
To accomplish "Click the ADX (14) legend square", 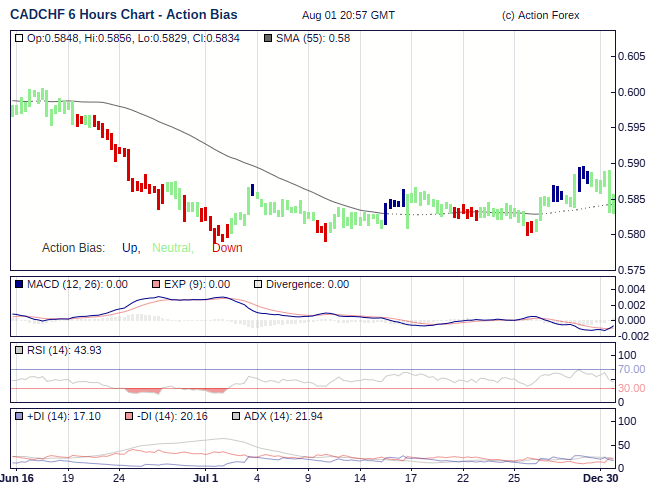I will tap(236, 415).
